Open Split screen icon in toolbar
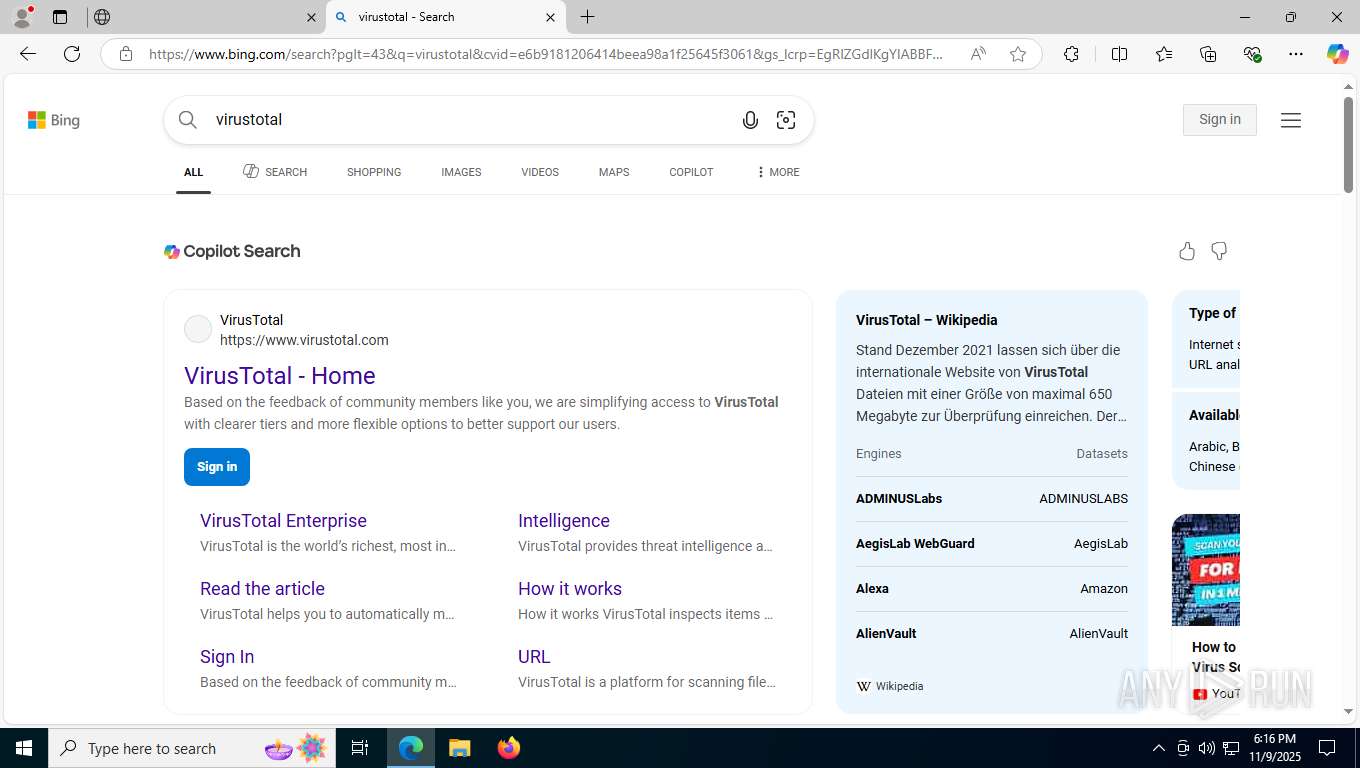 tap(1119, 54)
